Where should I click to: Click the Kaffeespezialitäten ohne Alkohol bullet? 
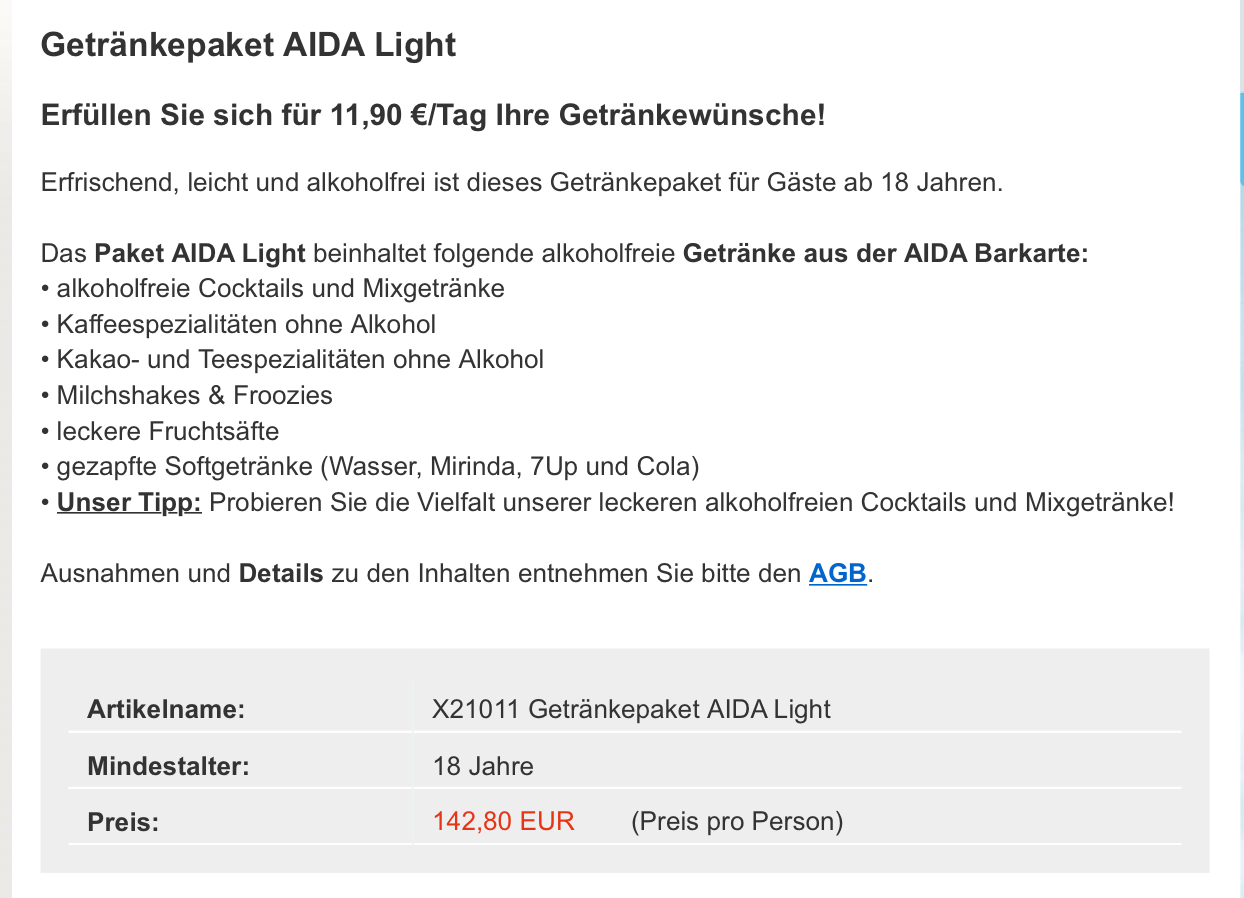pyautogui.click(x=246, y=324)
